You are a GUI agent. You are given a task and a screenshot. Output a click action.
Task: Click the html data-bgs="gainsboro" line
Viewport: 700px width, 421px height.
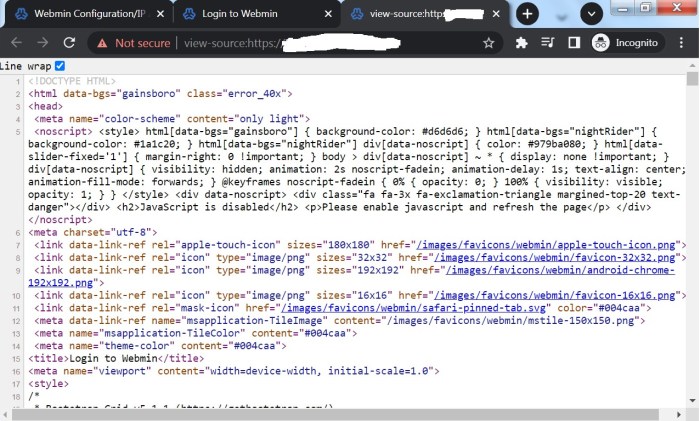coord(160,94)
